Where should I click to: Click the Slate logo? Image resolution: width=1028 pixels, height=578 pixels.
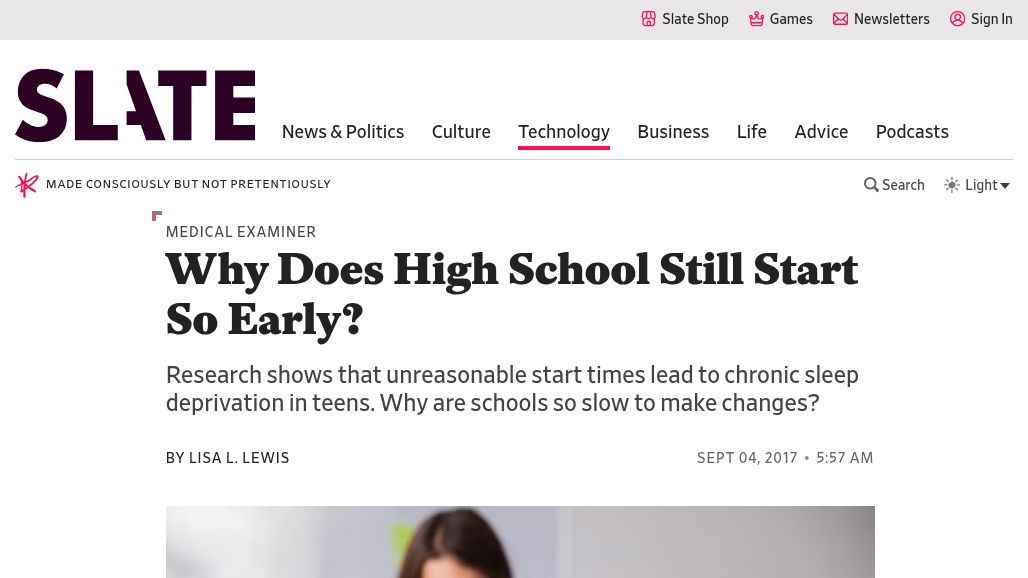pos(135,105)
